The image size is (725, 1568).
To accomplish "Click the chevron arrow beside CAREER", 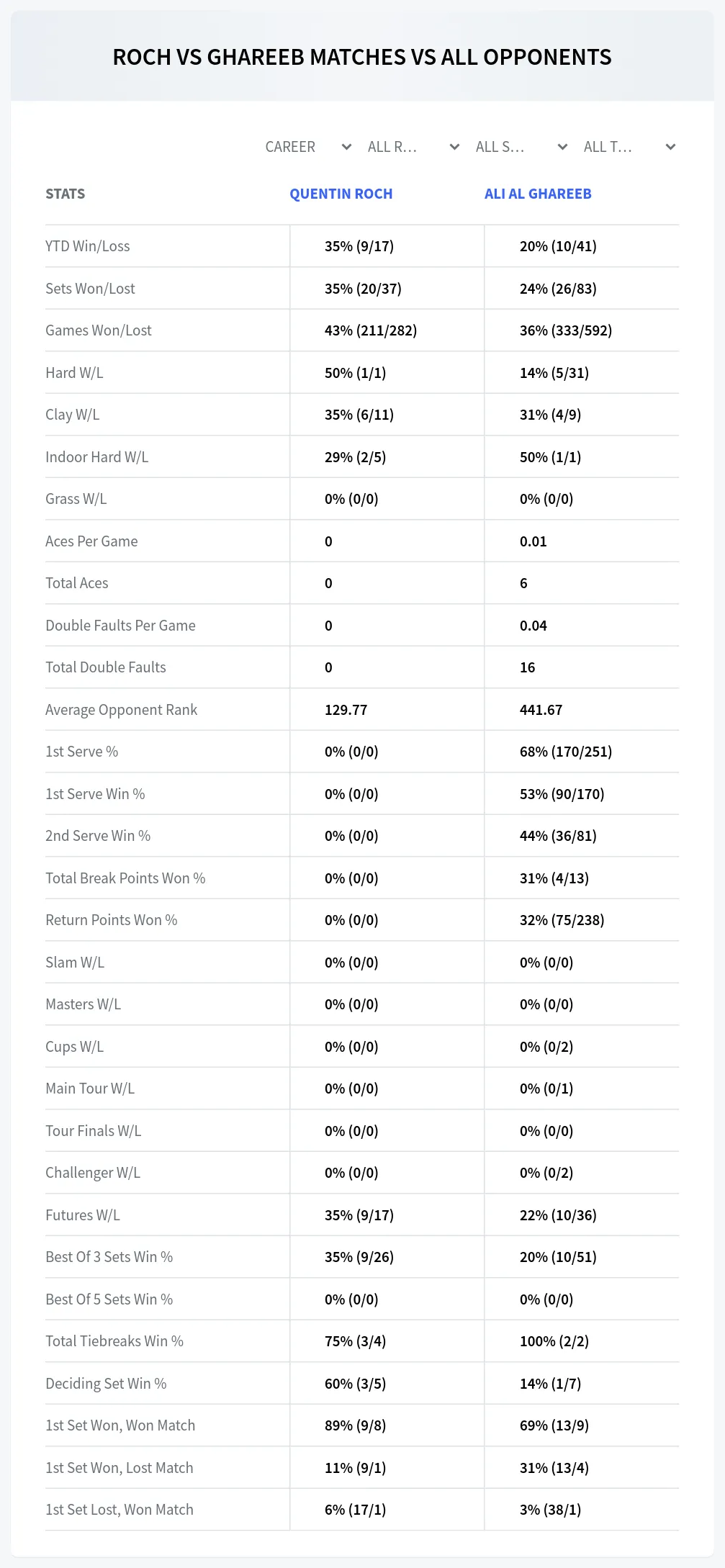I will coord(346,147).
